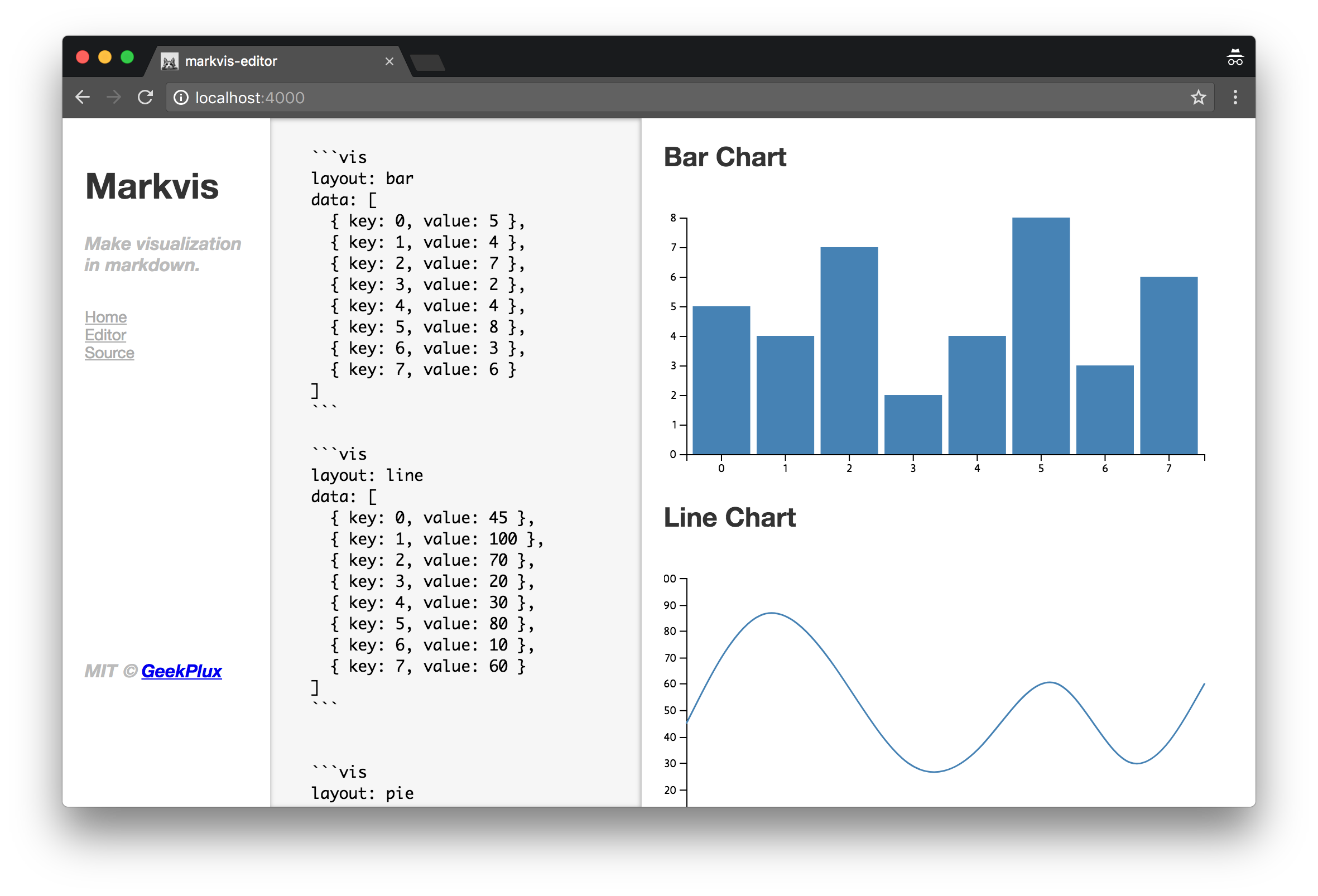Click the 'layout: line' text in editor
The height and width of the screenshot is (896, 1318).
tap(367, 475)
